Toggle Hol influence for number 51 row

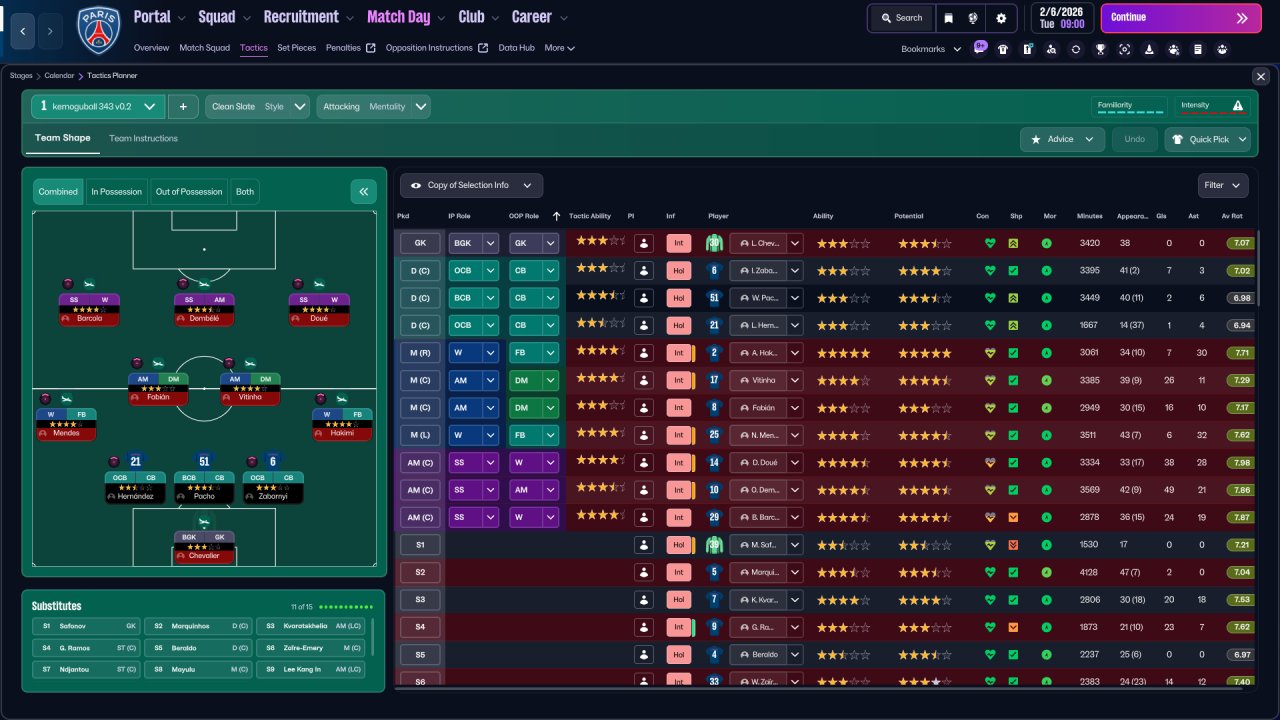point(678,298)
